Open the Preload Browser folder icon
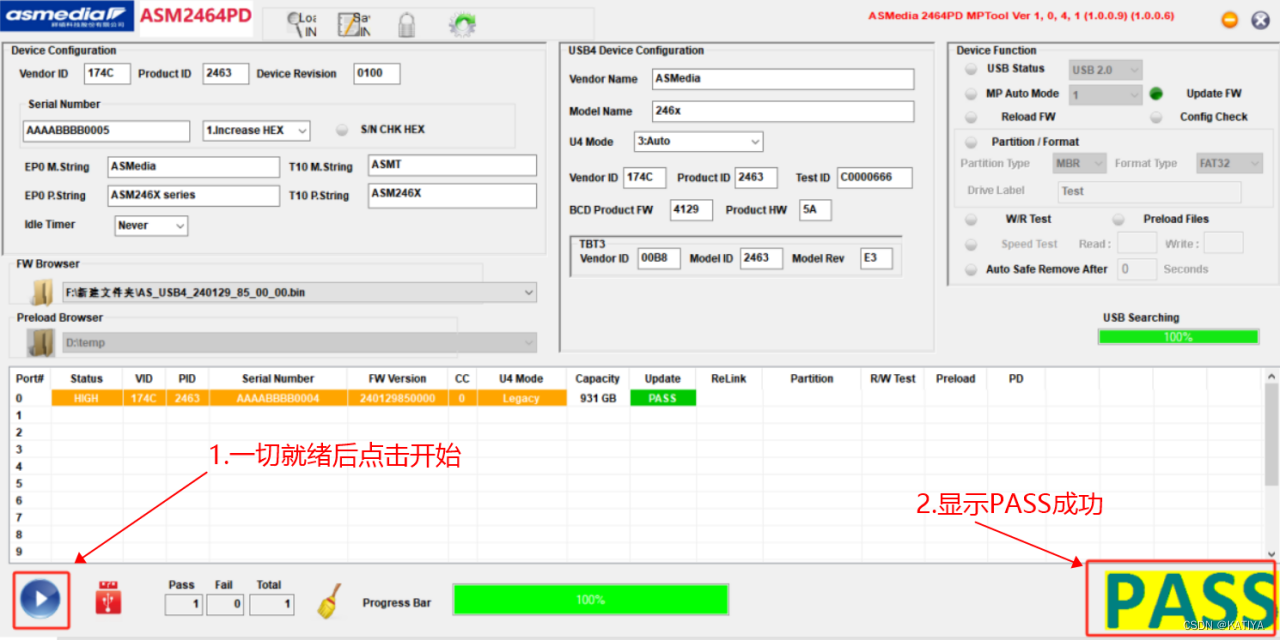Image resolution: width=1280 pixels, height=640 pixels. (x=42, y=343)
